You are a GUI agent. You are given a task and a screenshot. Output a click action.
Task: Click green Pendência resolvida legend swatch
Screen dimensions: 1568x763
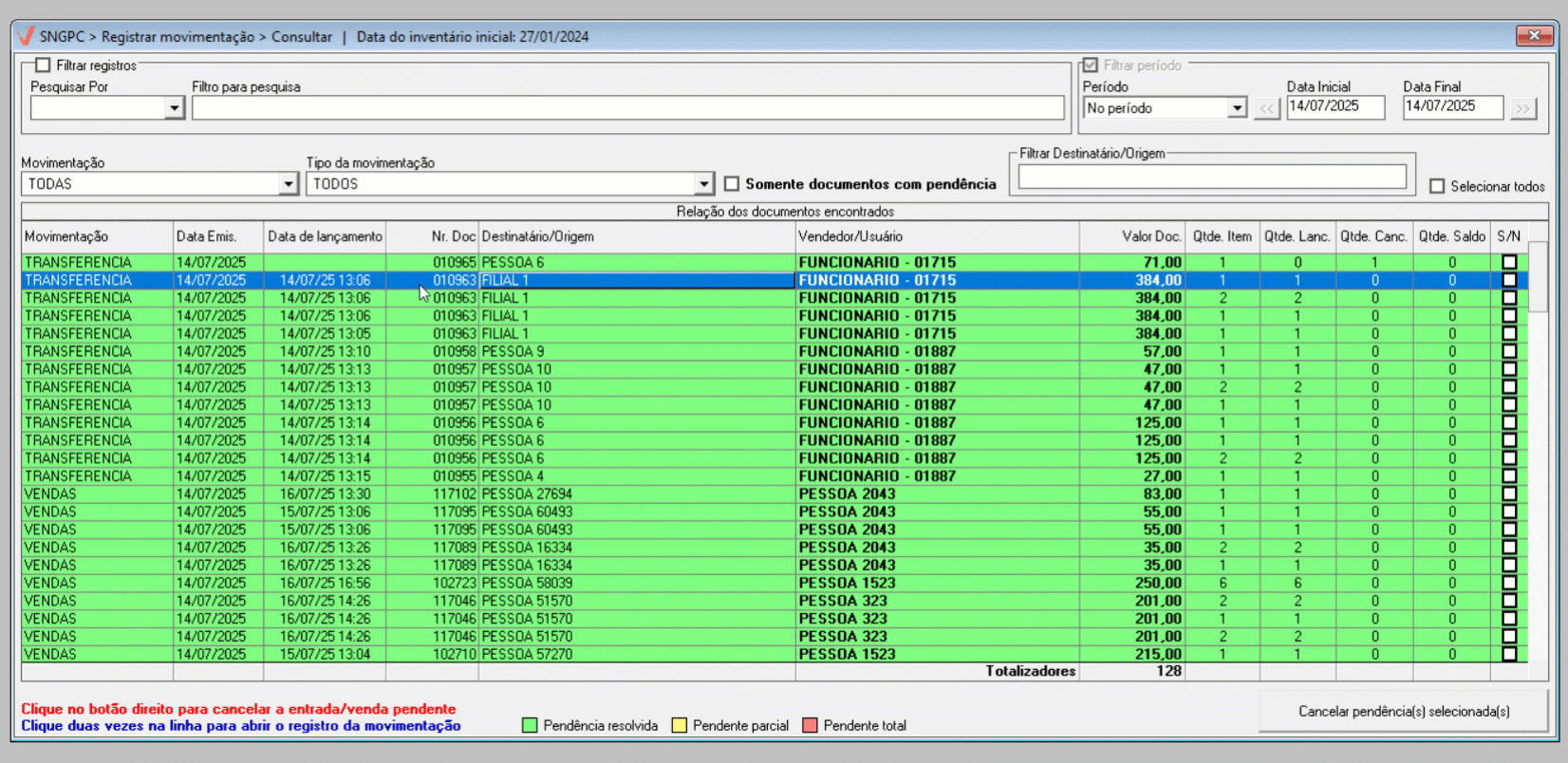(531, 726)
